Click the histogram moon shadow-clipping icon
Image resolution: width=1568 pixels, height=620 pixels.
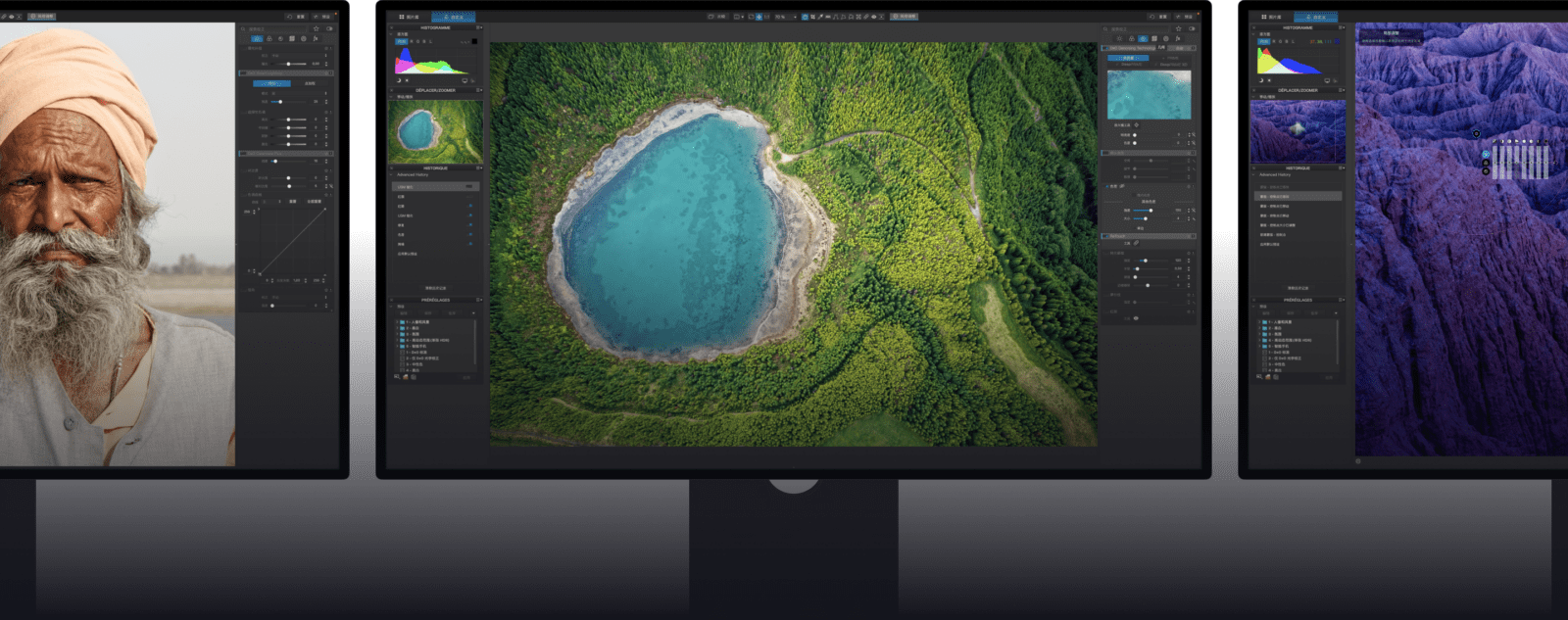(x=399, y=80)
